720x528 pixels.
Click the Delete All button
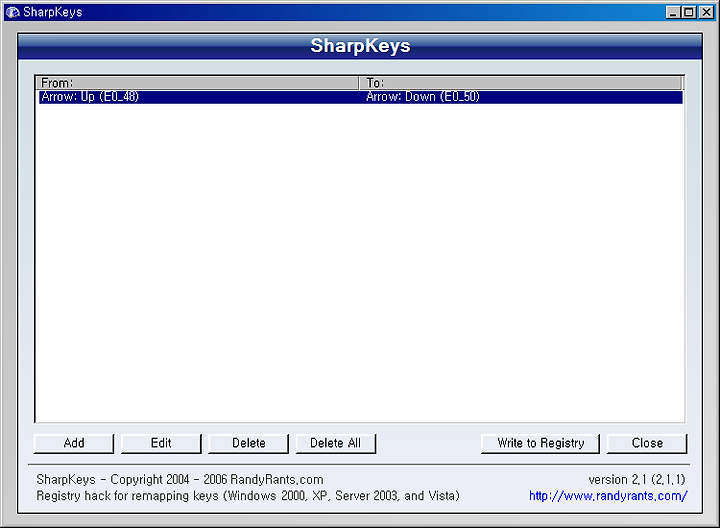pos(336,443)
